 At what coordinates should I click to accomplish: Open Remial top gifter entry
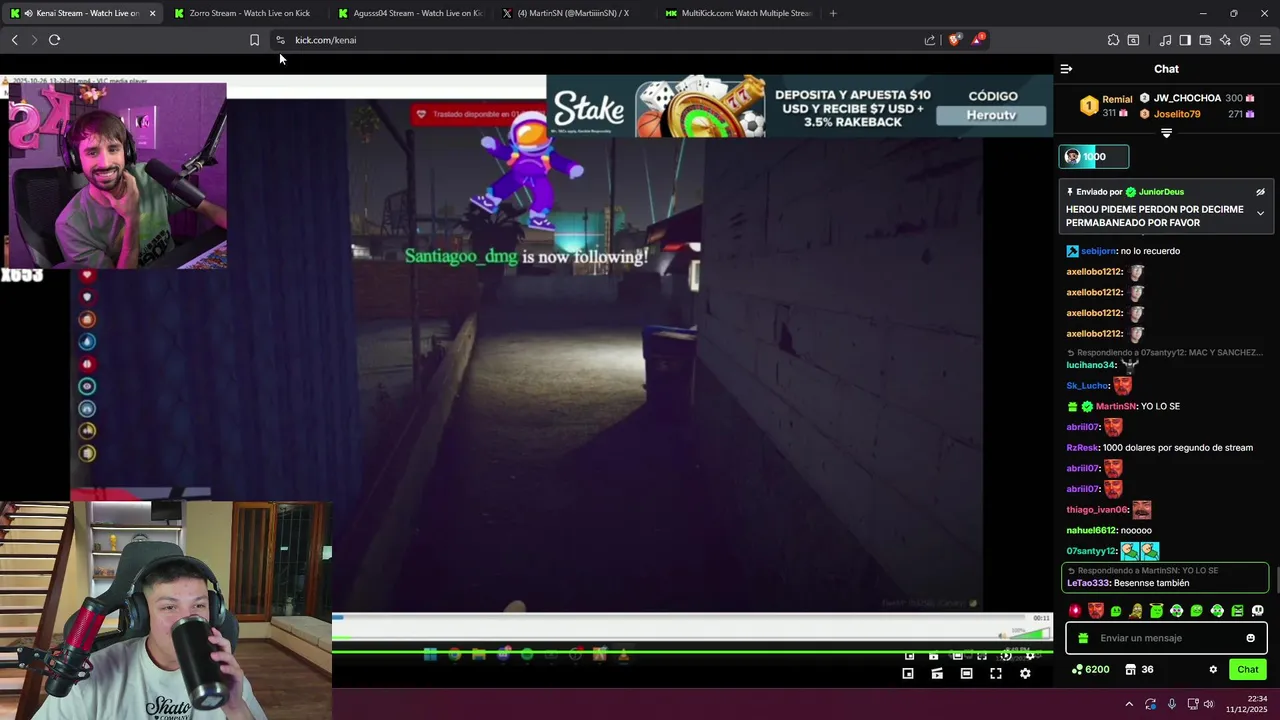coord(1117,100)
